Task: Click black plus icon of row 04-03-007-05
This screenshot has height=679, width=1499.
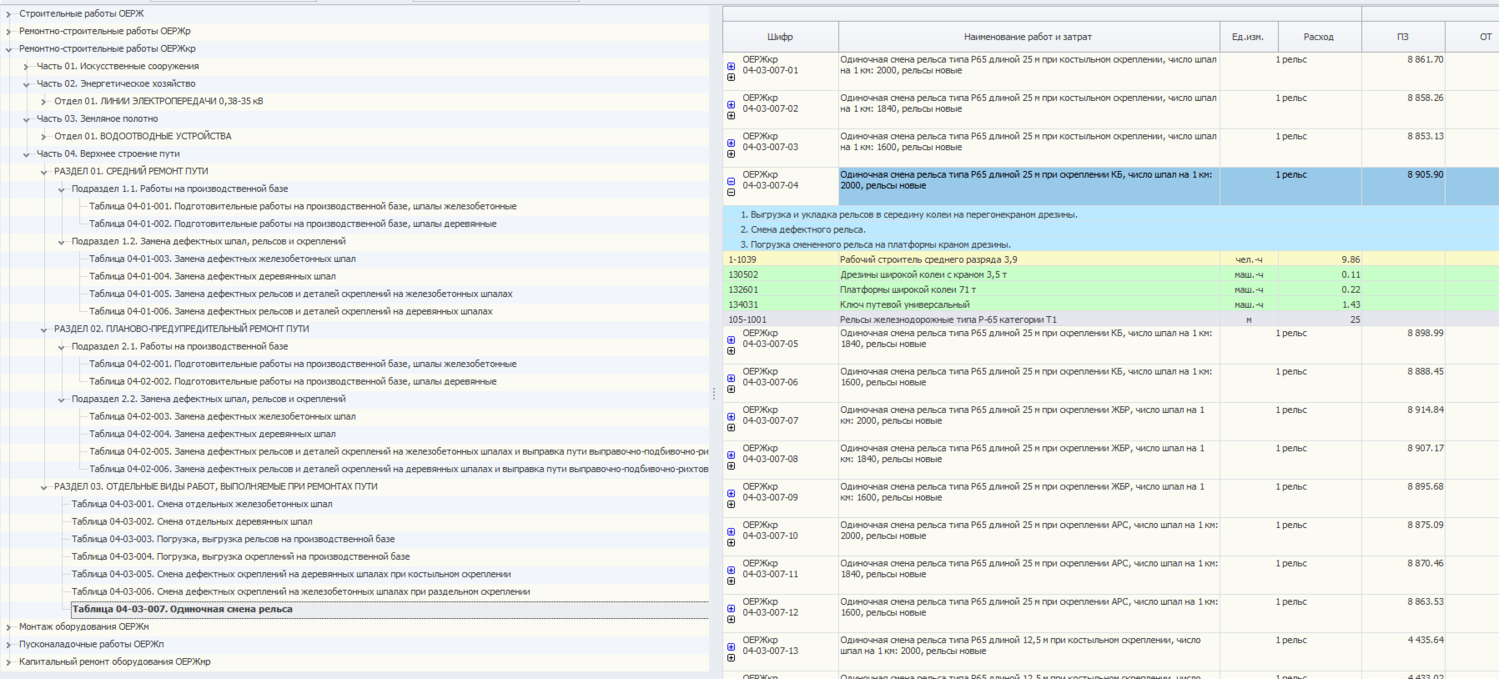Action: [x=731, y=351]
